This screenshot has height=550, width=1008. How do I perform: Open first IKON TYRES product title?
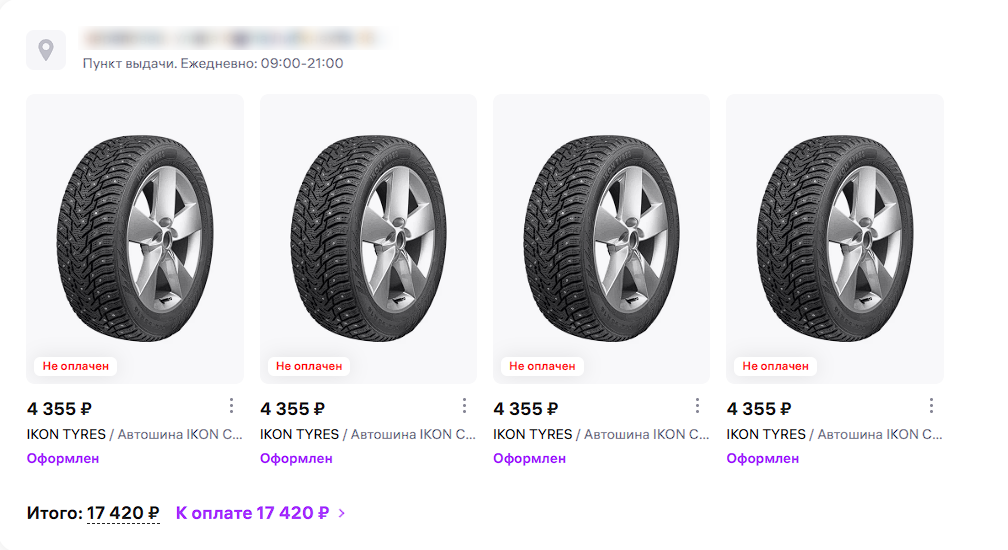[135, 434]
